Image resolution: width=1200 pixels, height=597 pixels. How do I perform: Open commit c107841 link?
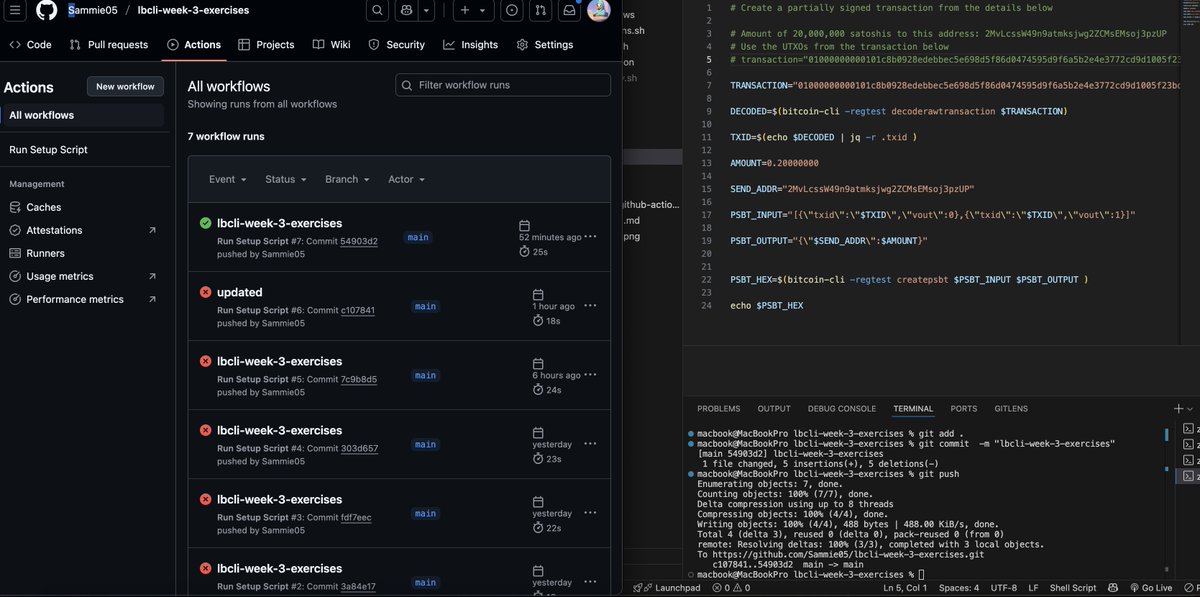click(357, 310)
